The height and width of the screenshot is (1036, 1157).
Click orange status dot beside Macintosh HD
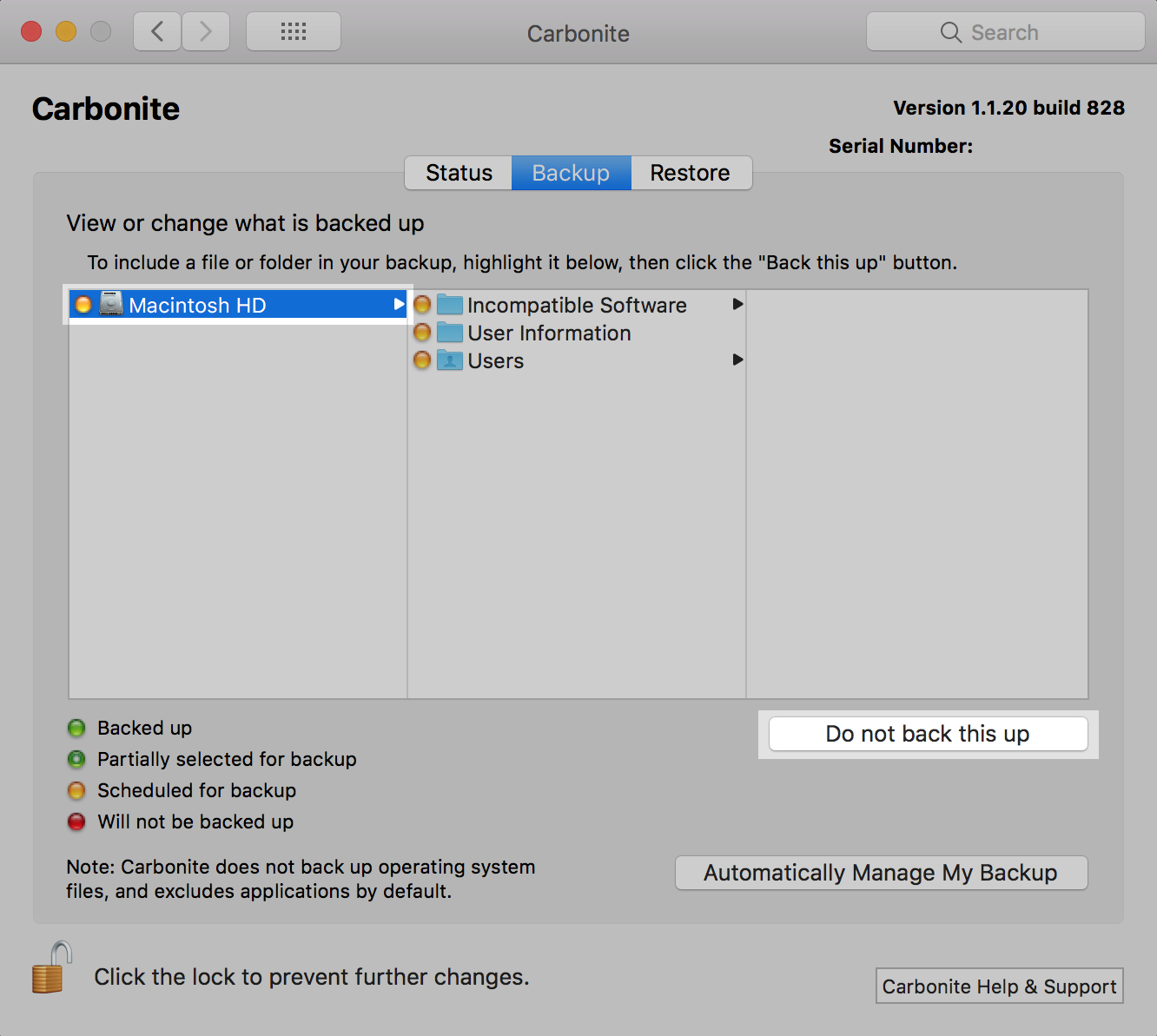click(83, 305)
